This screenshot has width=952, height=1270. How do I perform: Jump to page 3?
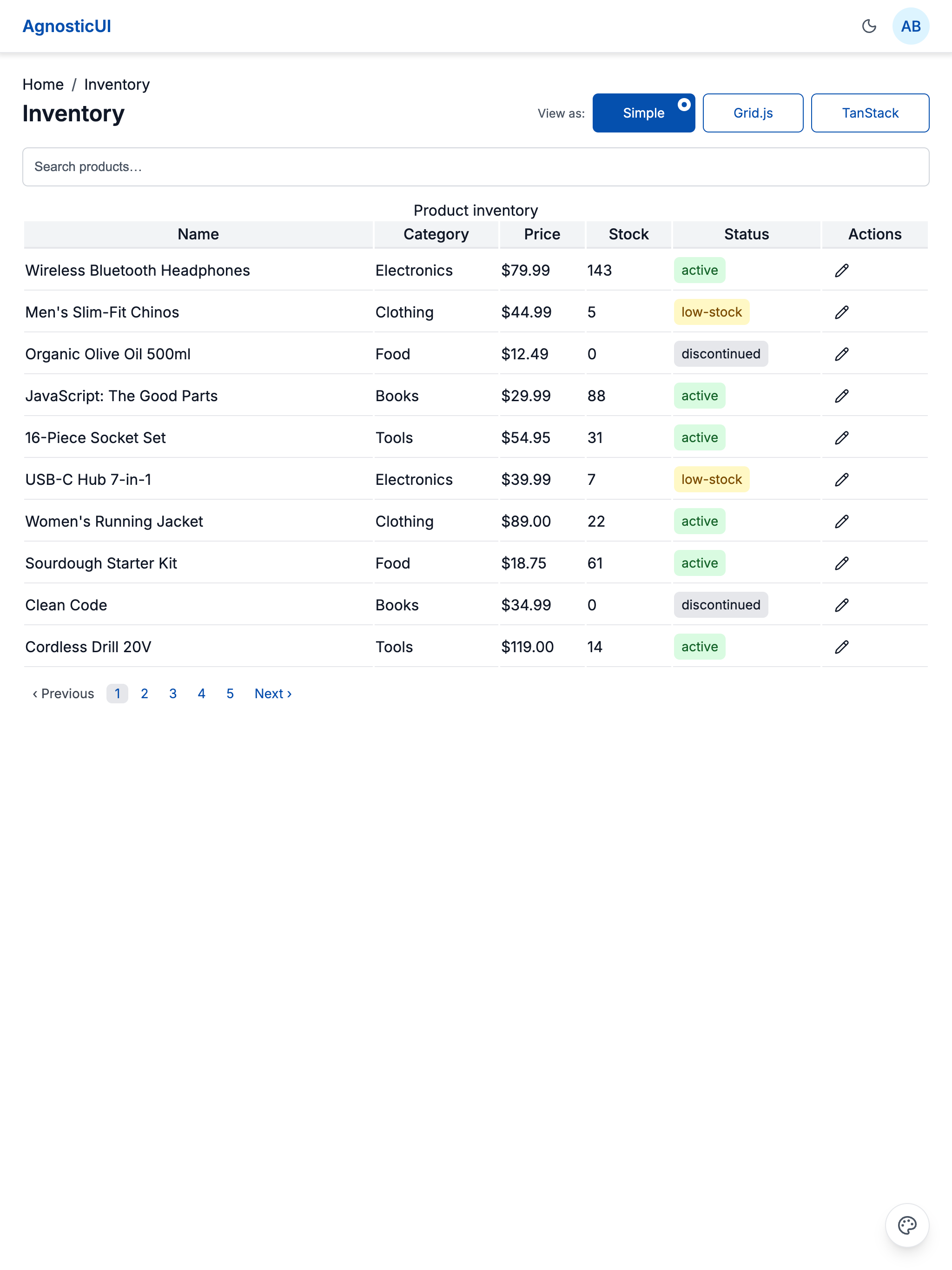click(173, 694)
